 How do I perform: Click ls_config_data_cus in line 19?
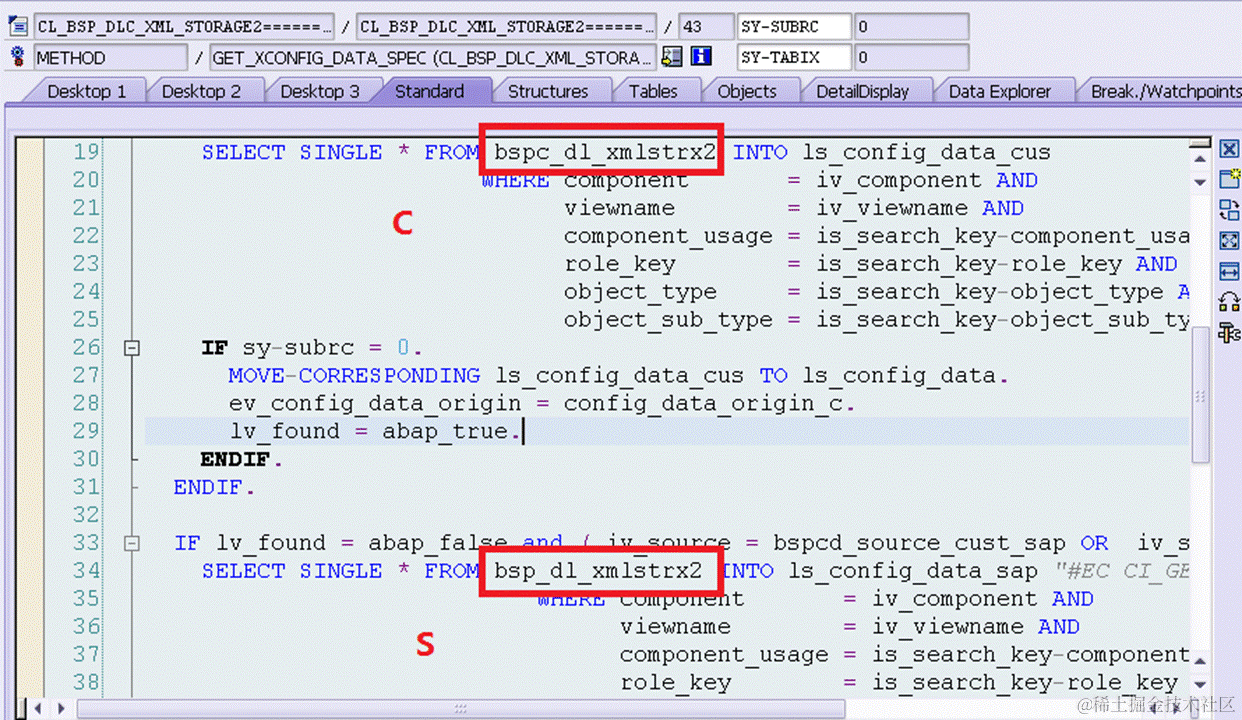(925, 152)
